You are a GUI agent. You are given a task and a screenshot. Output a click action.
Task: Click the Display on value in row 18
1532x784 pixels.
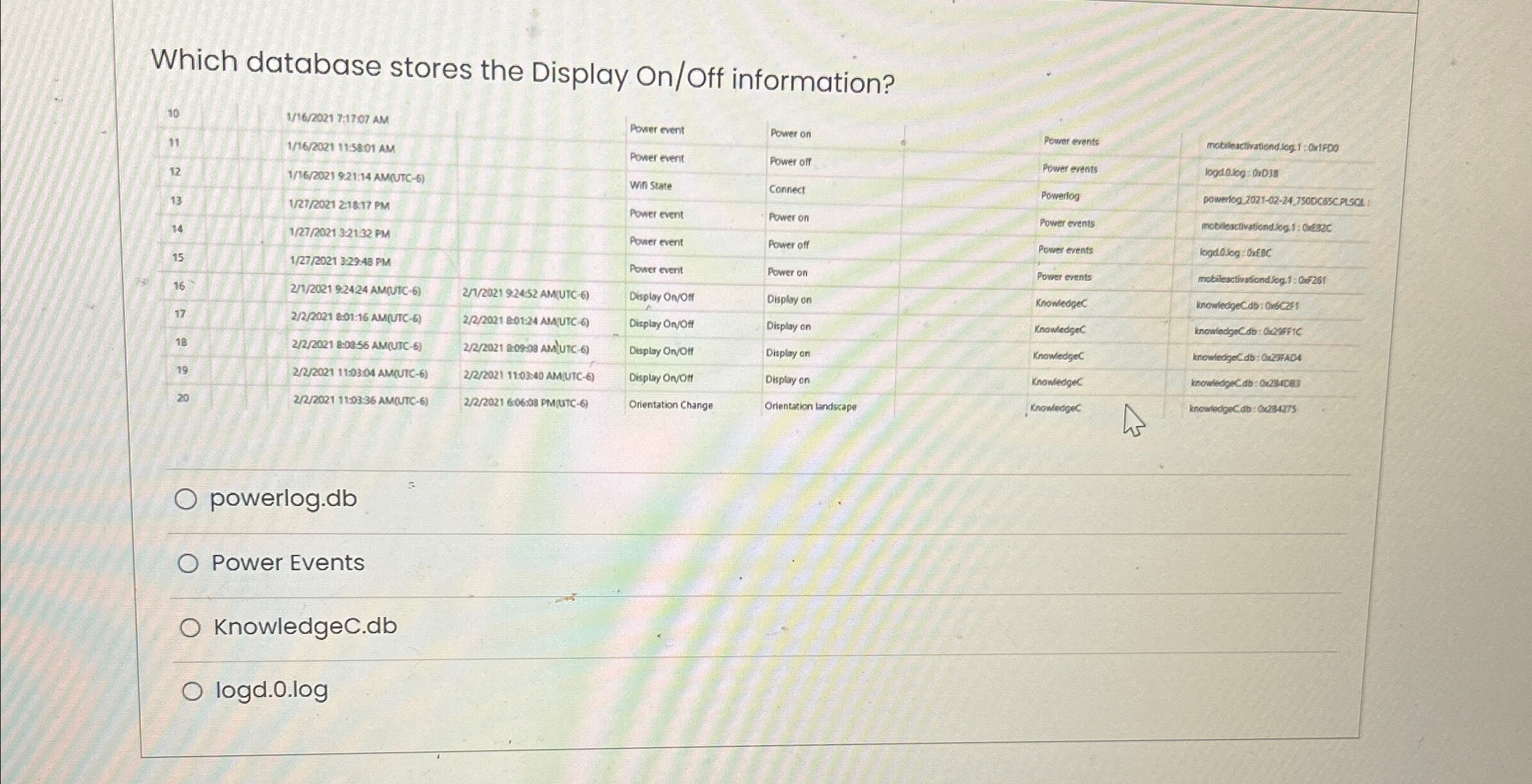788,352
